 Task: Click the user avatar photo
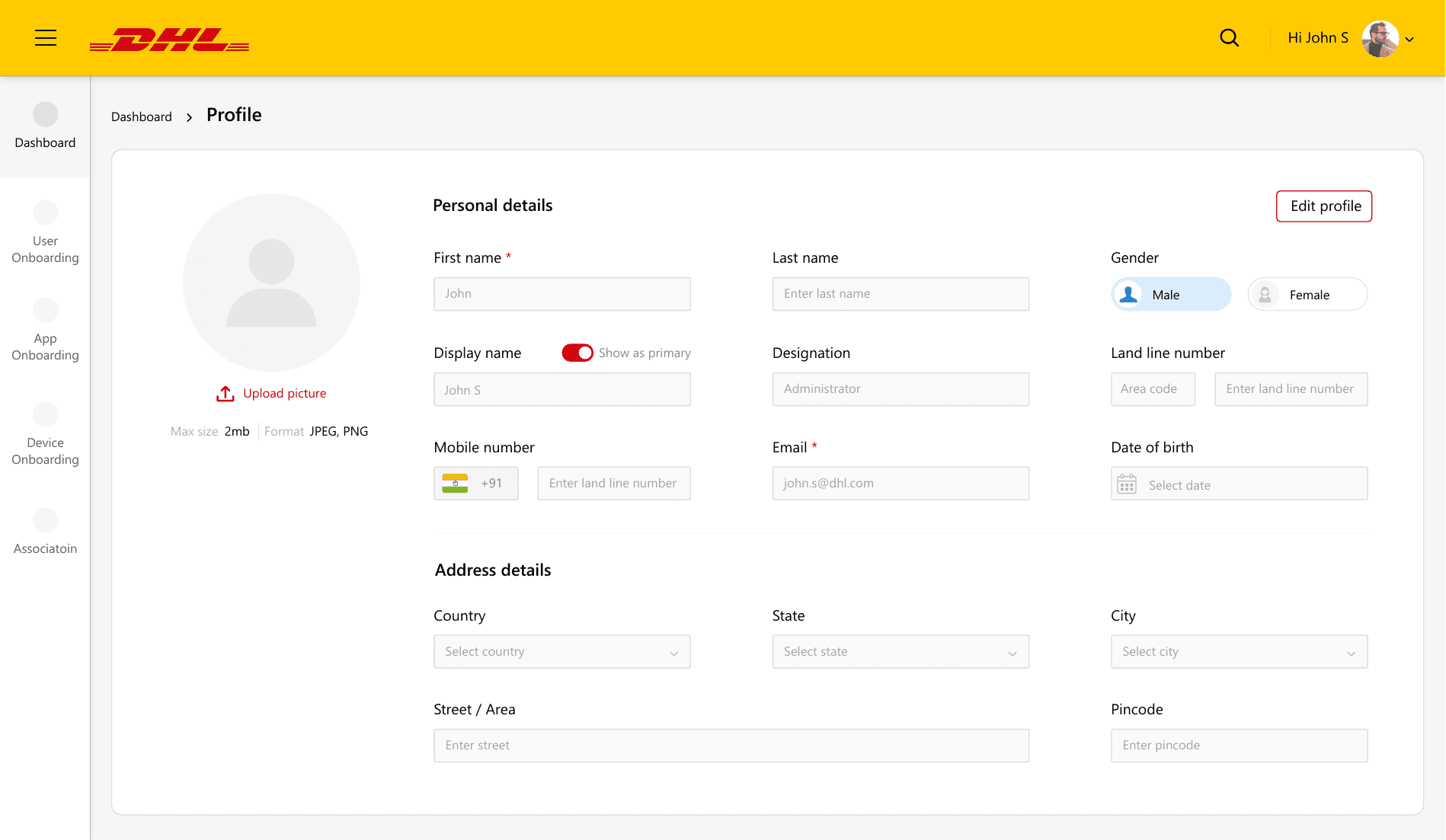1380,38
